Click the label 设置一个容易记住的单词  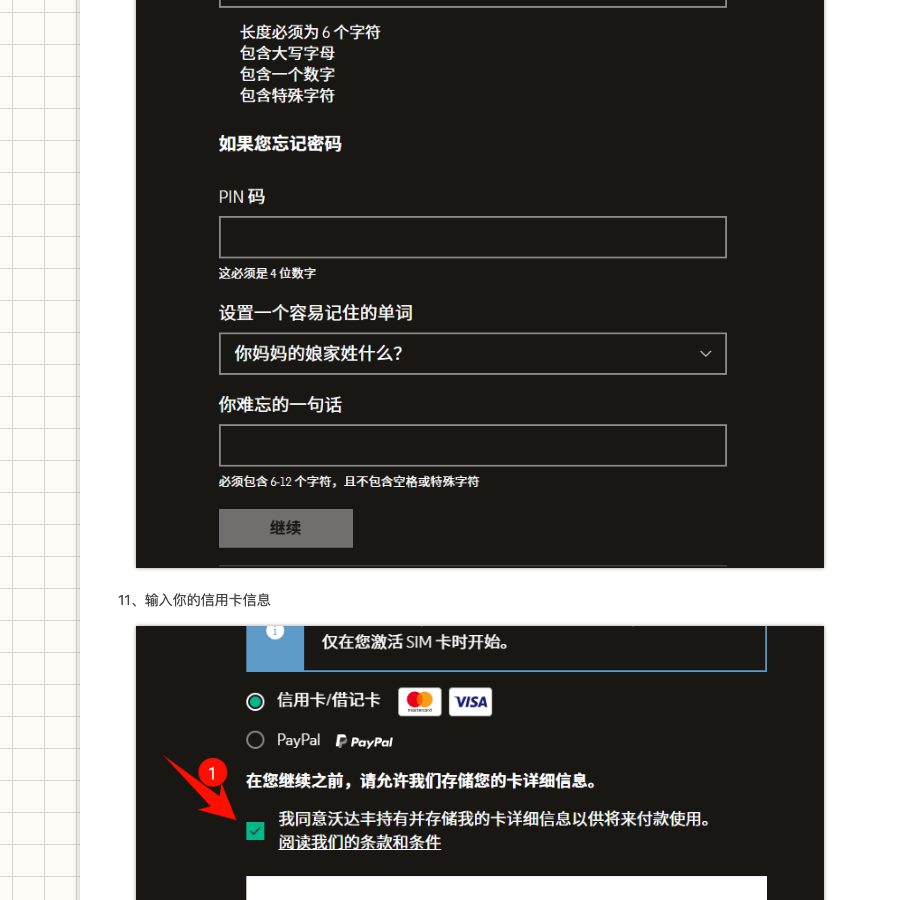tap(316, 313)
